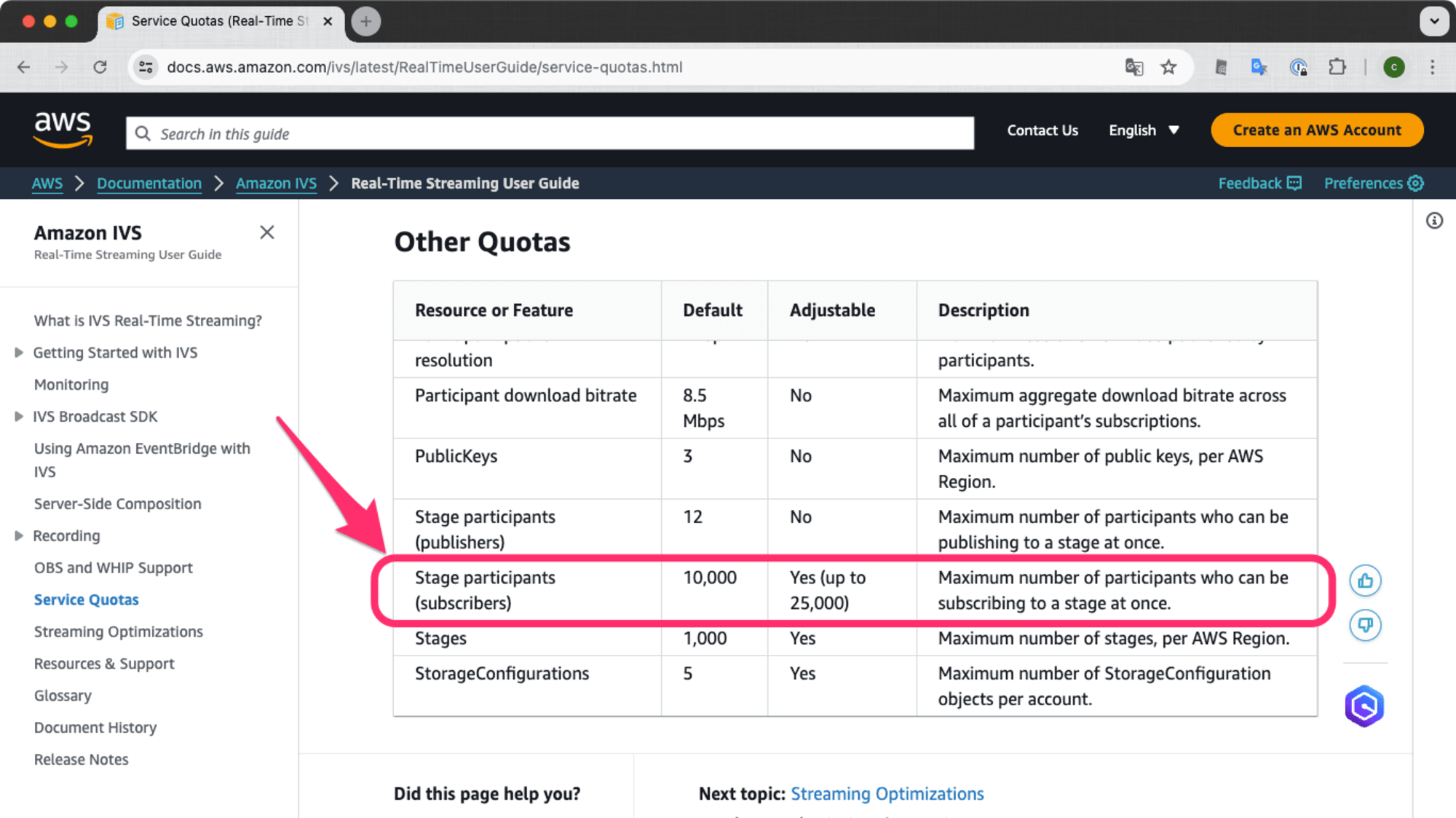The image size is (1456, 818).
Task: Open site information icon in address bar
Action: [x=146, y=67]
